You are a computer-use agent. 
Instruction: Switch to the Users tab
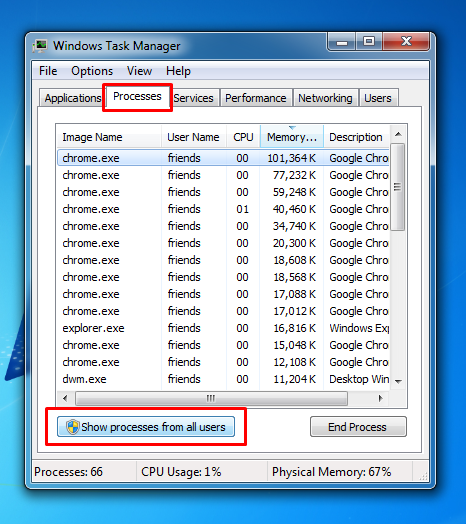(x=378, y=98)
